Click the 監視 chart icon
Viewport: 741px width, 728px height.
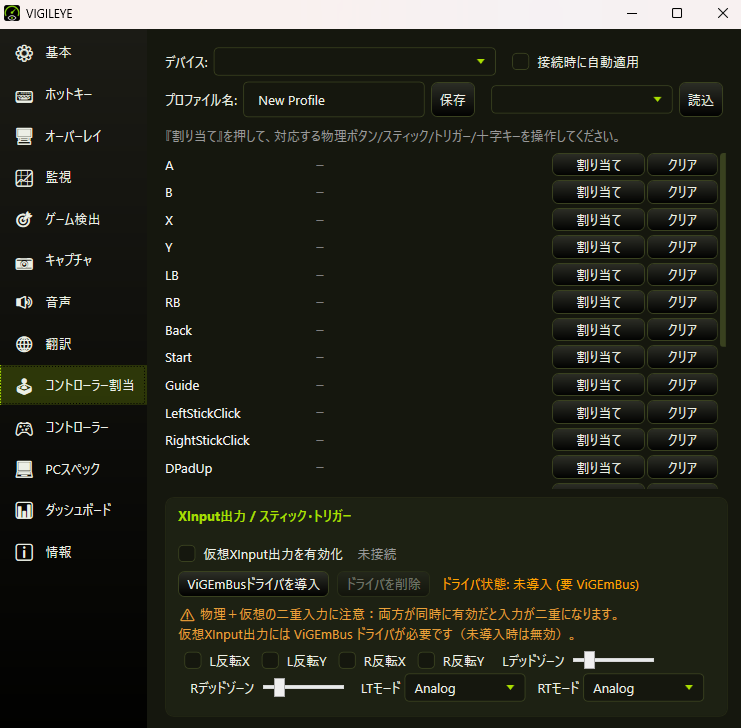(24, 178)
